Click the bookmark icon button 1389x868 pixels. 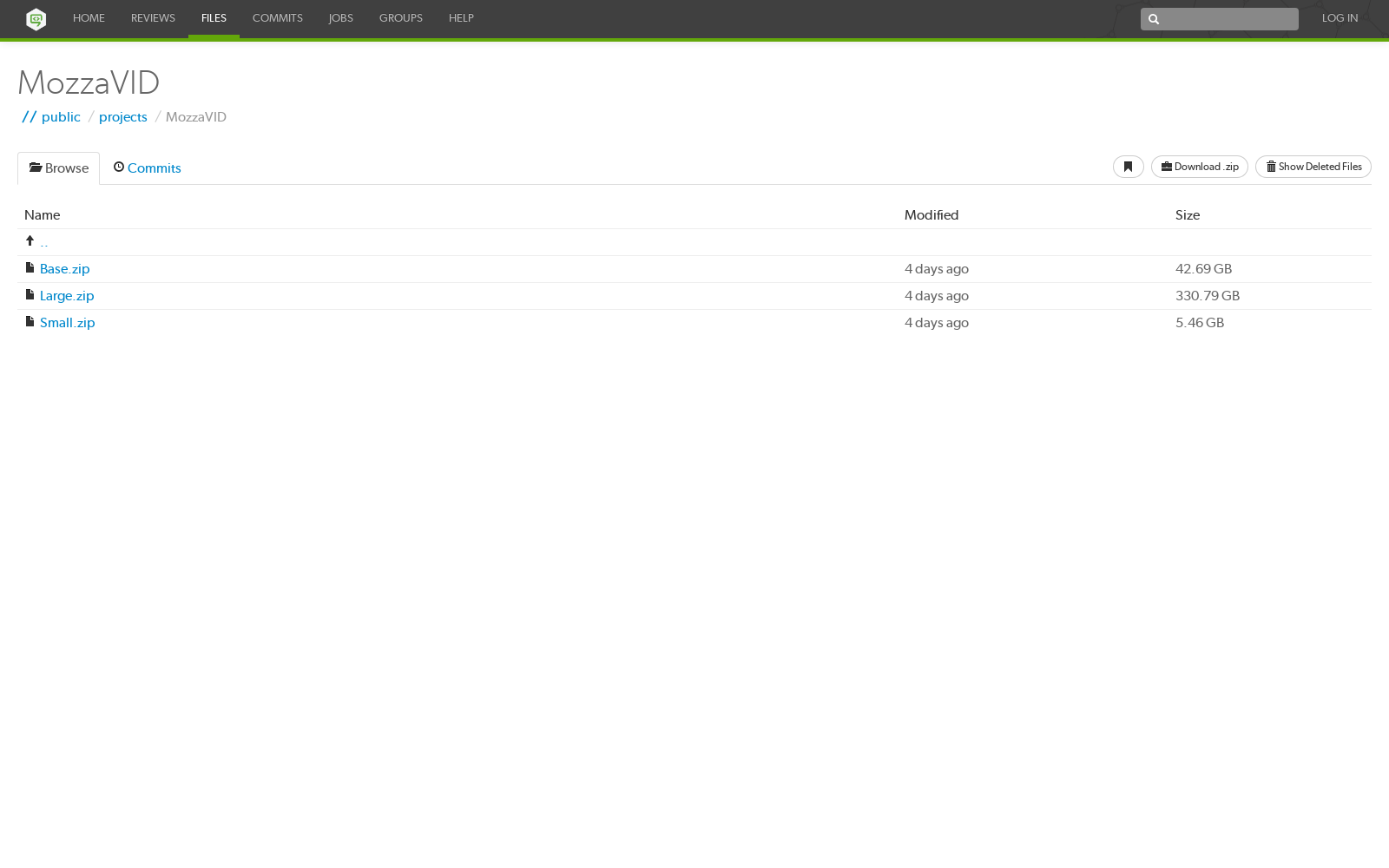coord(1128,167)
